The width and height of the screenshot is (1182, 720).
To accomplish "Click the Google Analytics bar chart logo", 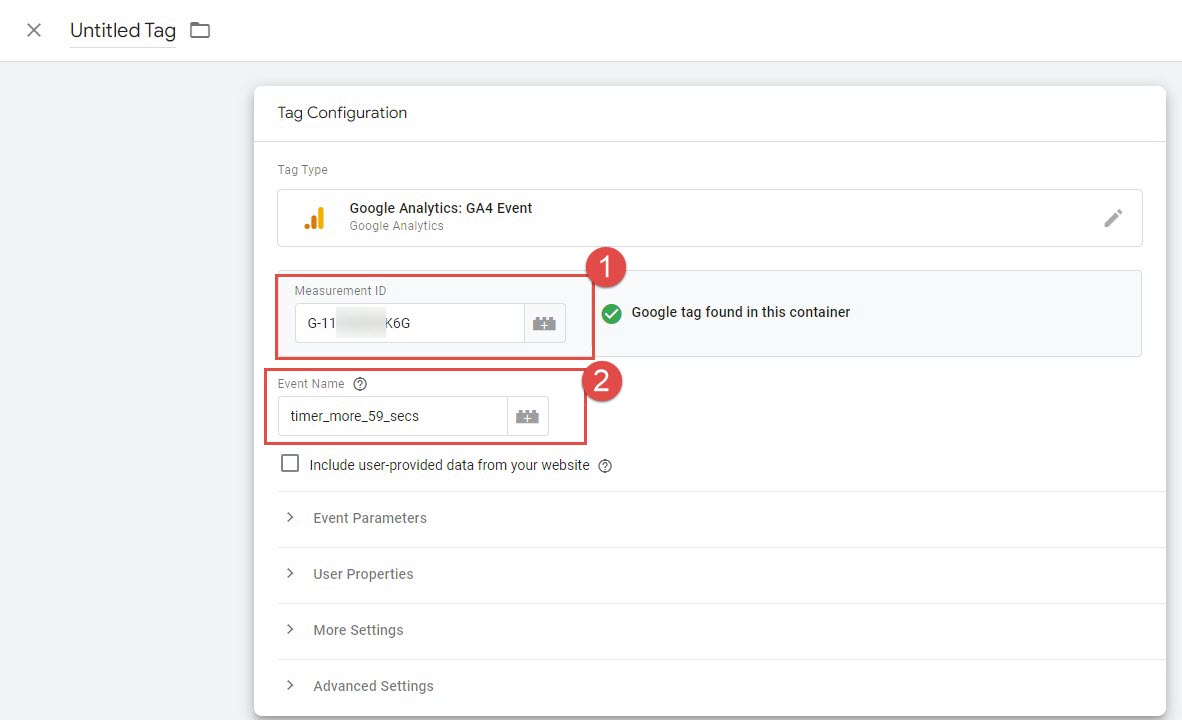I will 314,218.
